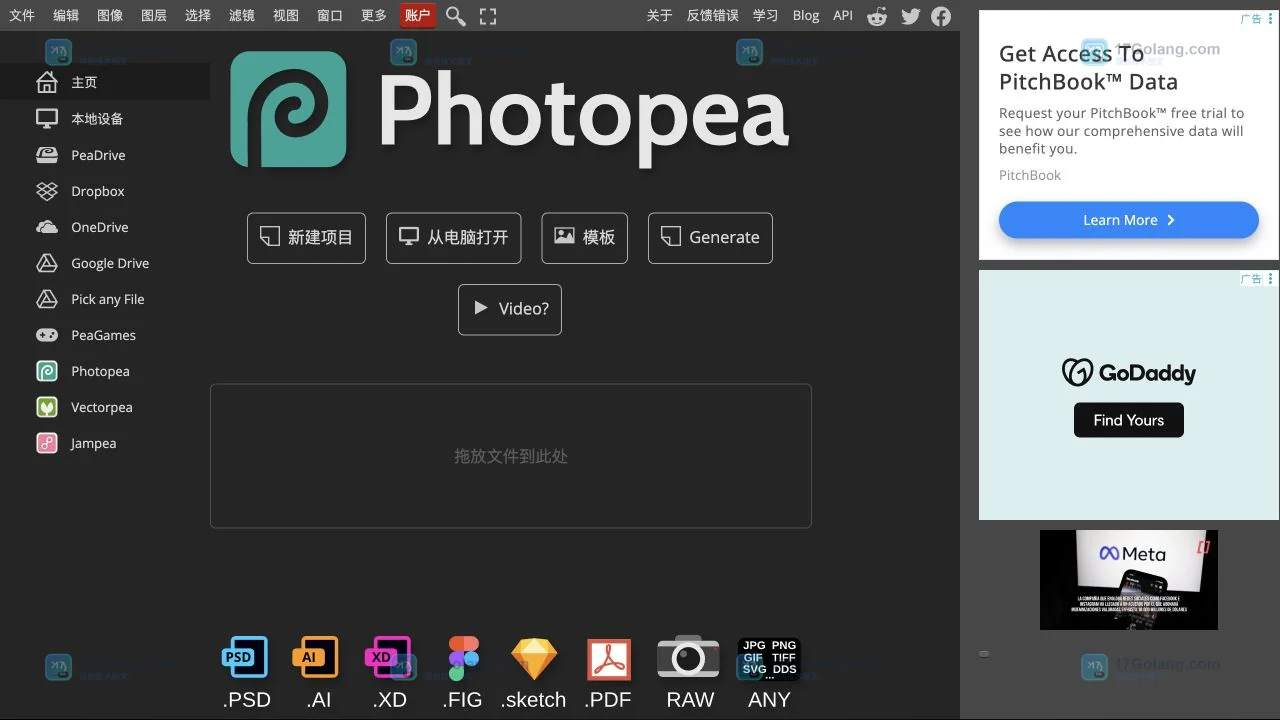
Task: Click 从电脑打开 open button
Action: click(454, 238)
